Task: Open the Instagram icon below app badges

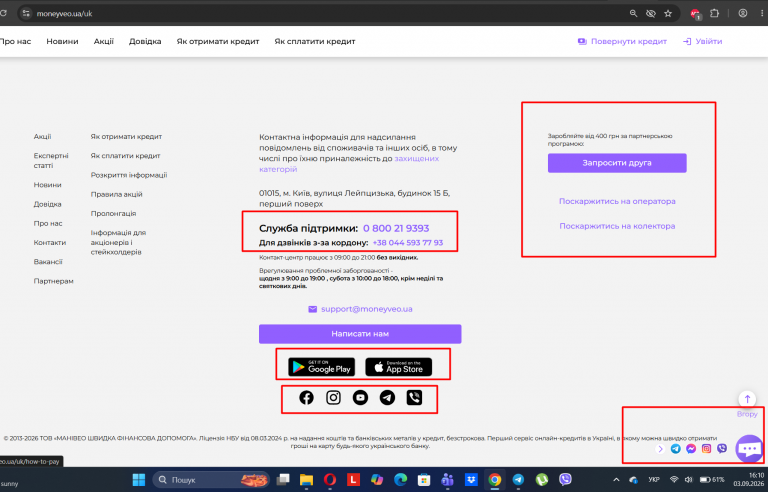Action: tap(334, 397)
